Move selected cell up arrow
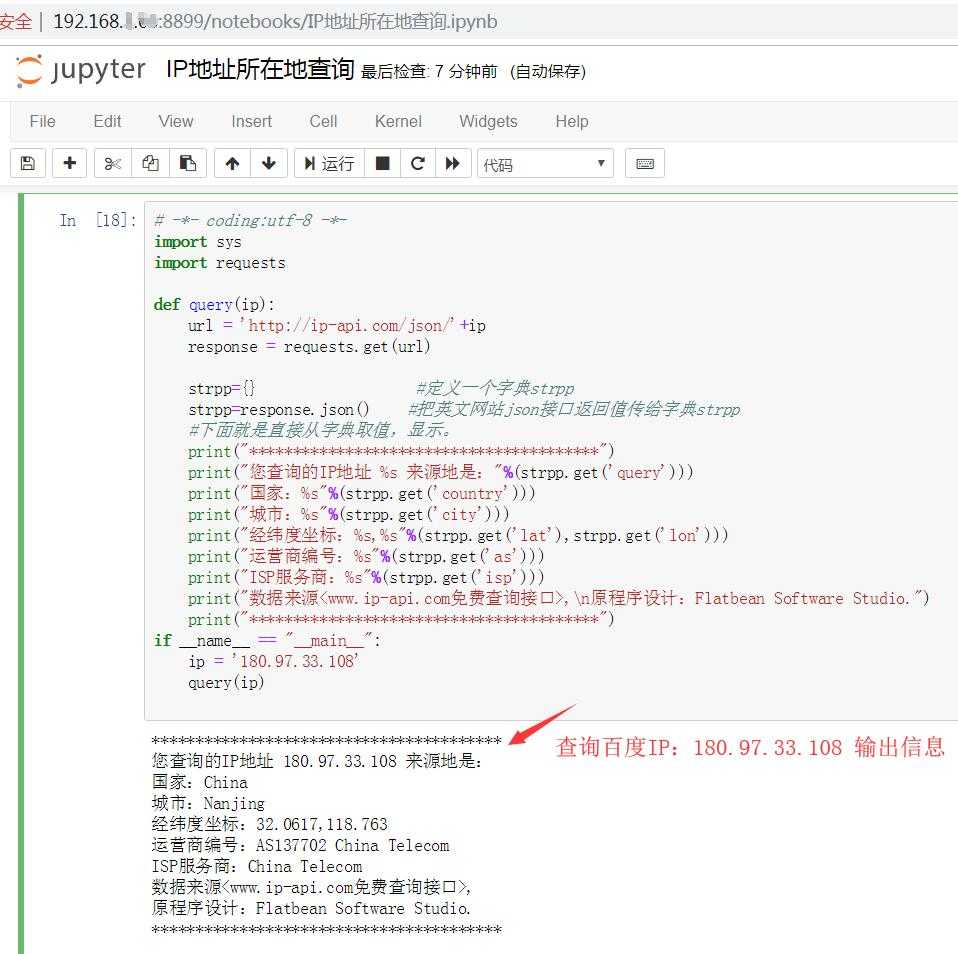 [232, 163]
